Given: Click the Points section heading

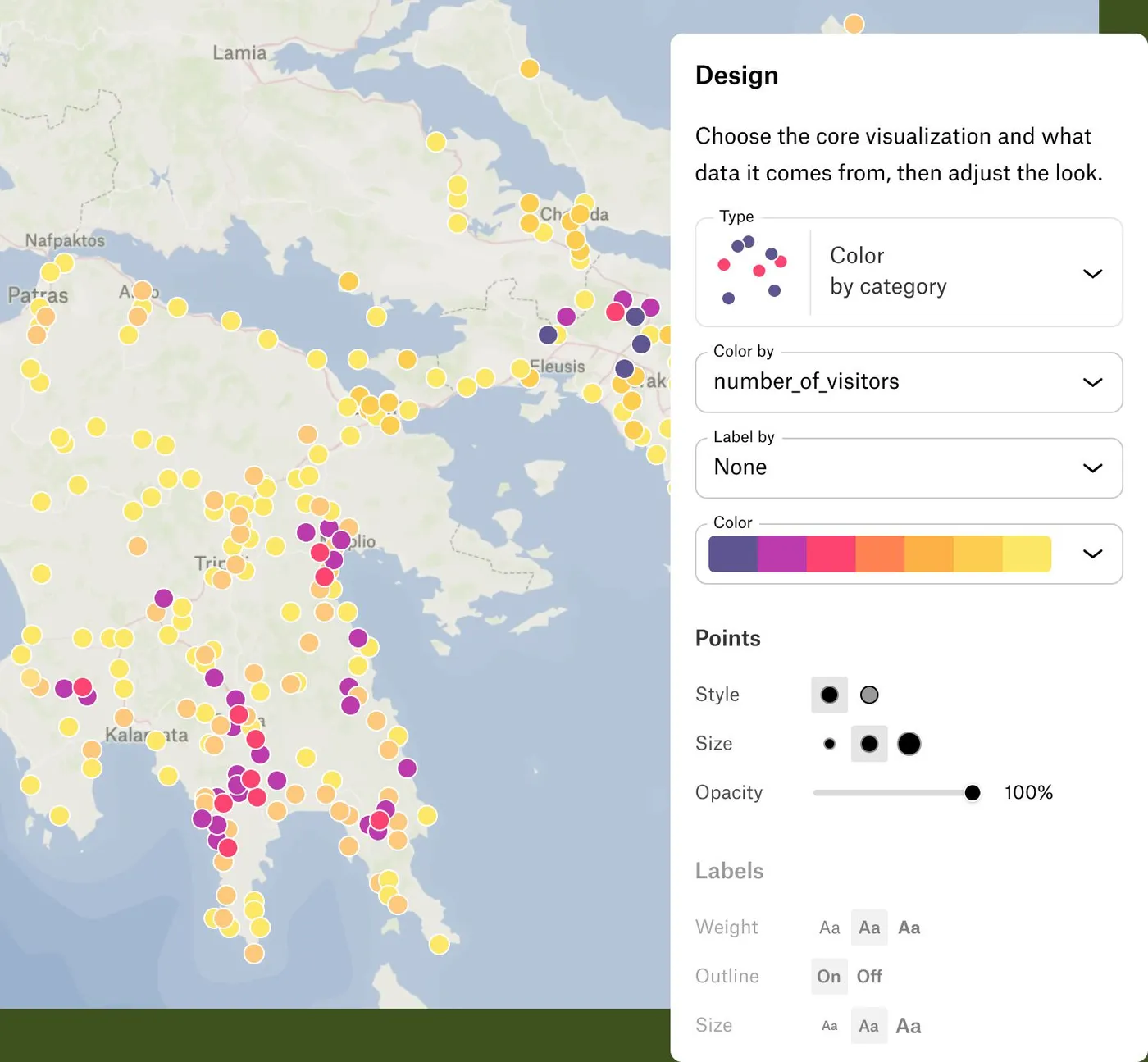Looking at the screenshot, I should [728, 638].
